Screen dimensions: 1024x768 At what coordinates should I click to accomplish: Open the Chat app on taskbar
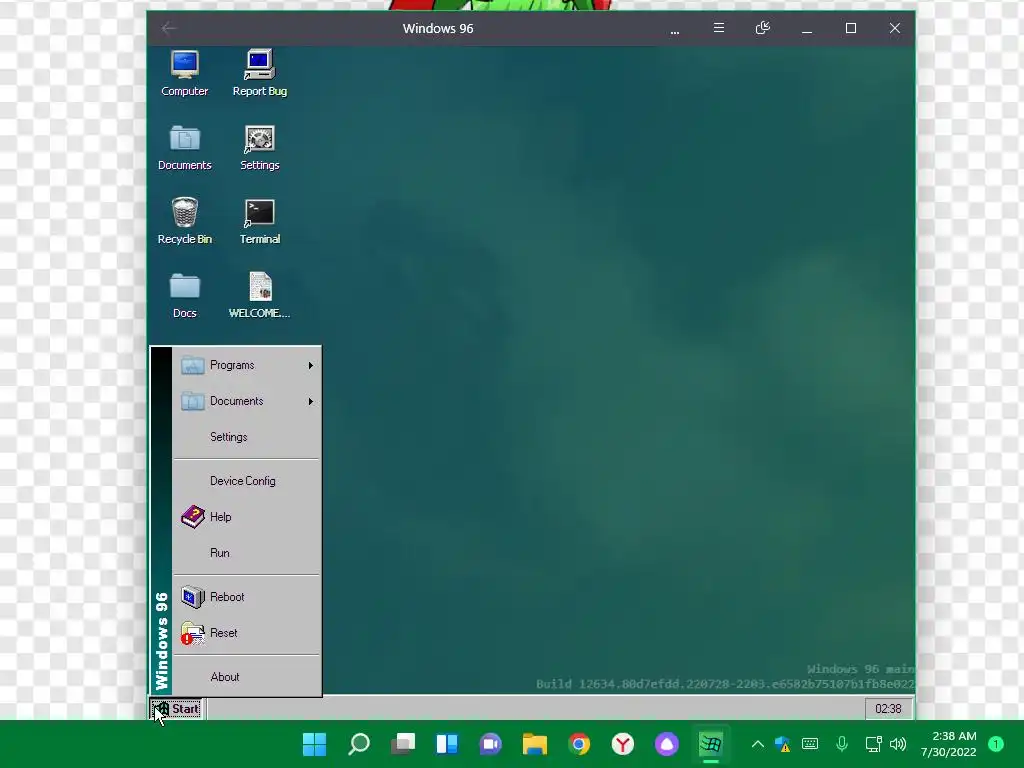[490, 744]
